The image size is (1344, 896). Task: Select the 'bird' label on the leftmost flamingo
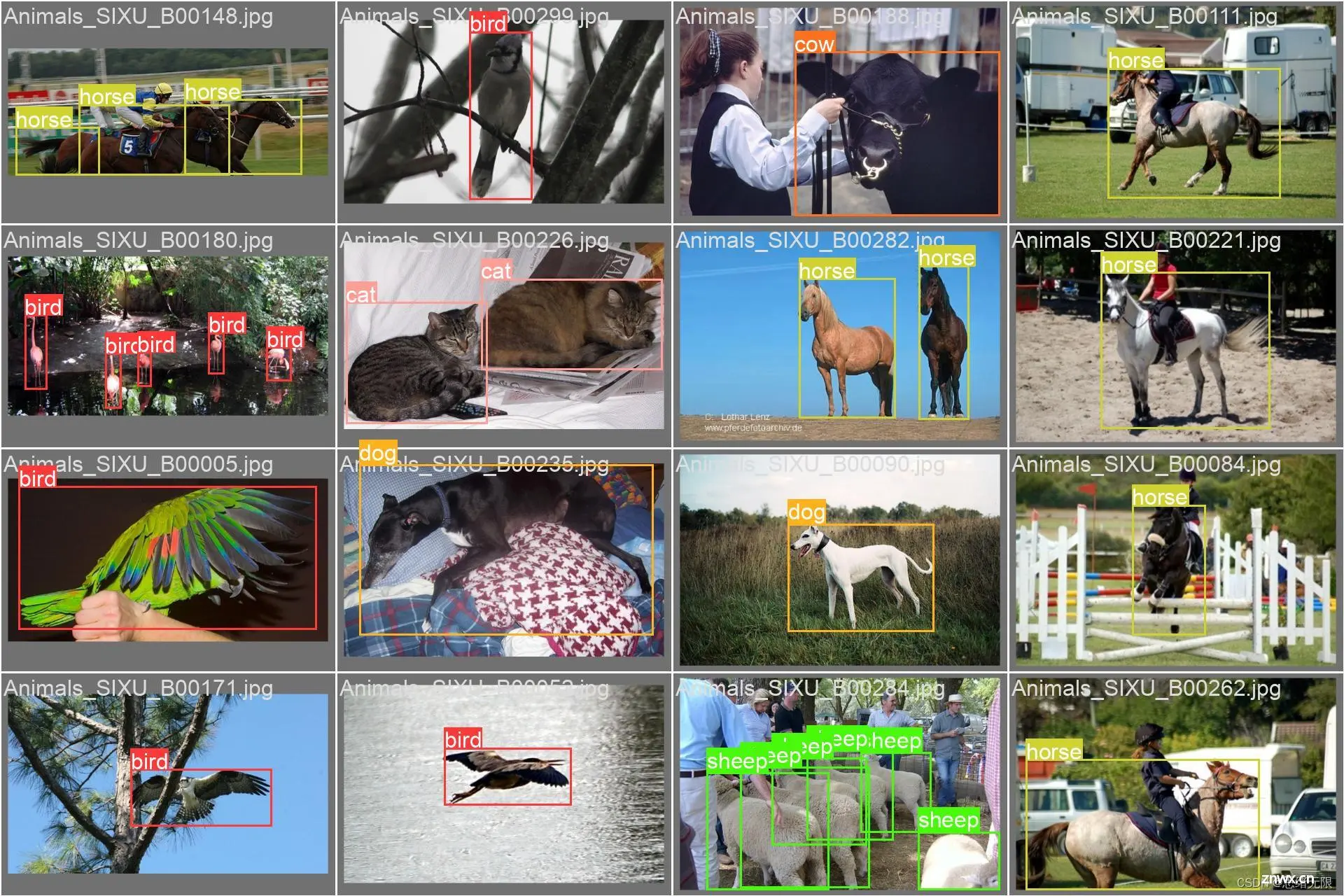[43, 306]
